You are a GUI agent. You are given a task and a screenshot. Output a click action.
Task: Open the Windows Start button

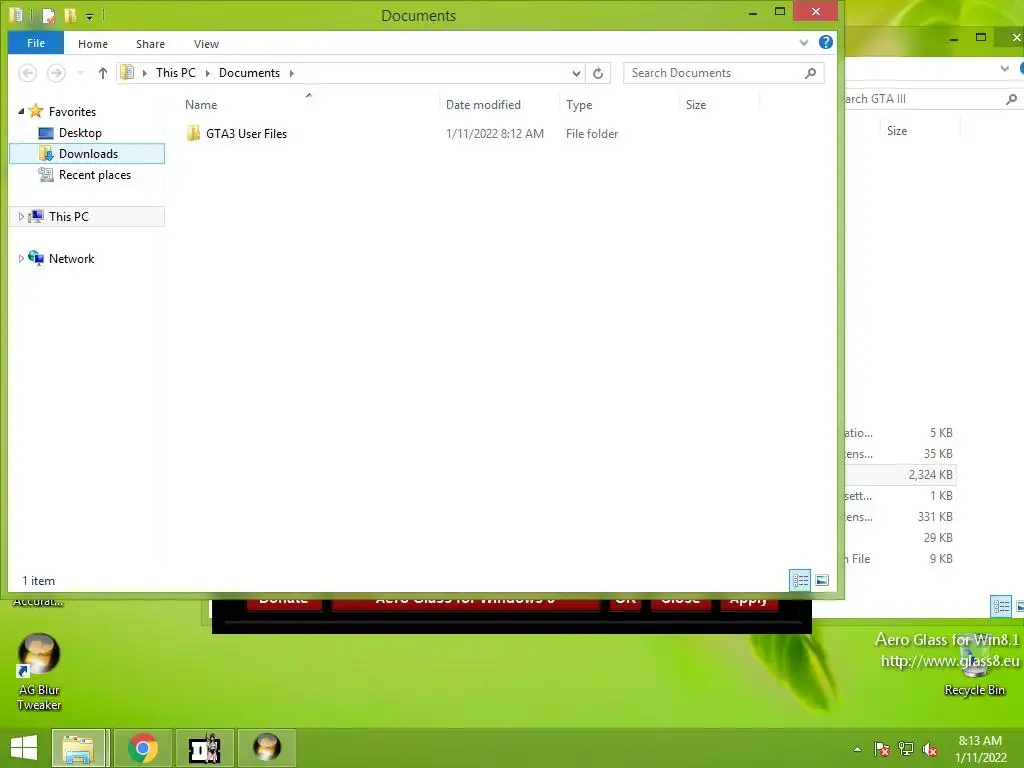[x=24, y=748]
